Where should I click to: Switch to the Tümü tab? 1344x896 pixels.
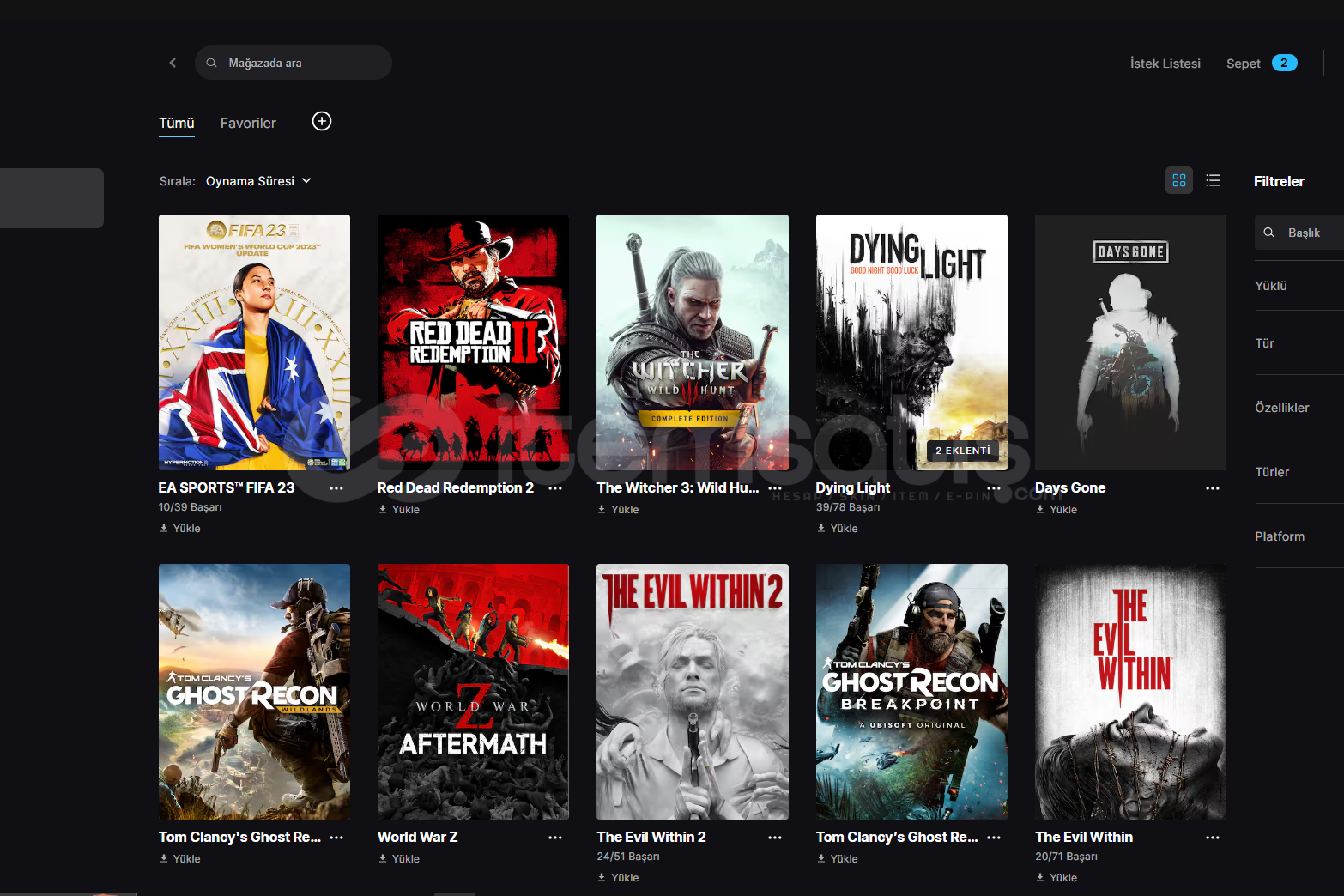(177, 123)
